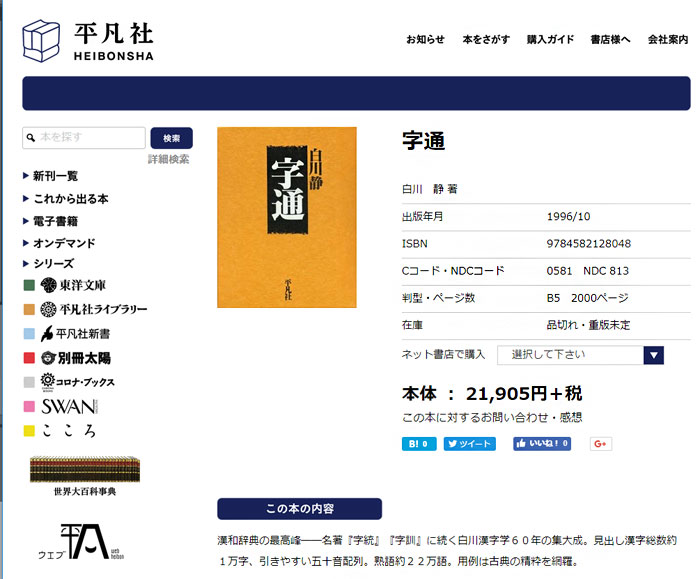Click the 字通 book title heading
Screen dimensions: 700x579
coord(424,141)
